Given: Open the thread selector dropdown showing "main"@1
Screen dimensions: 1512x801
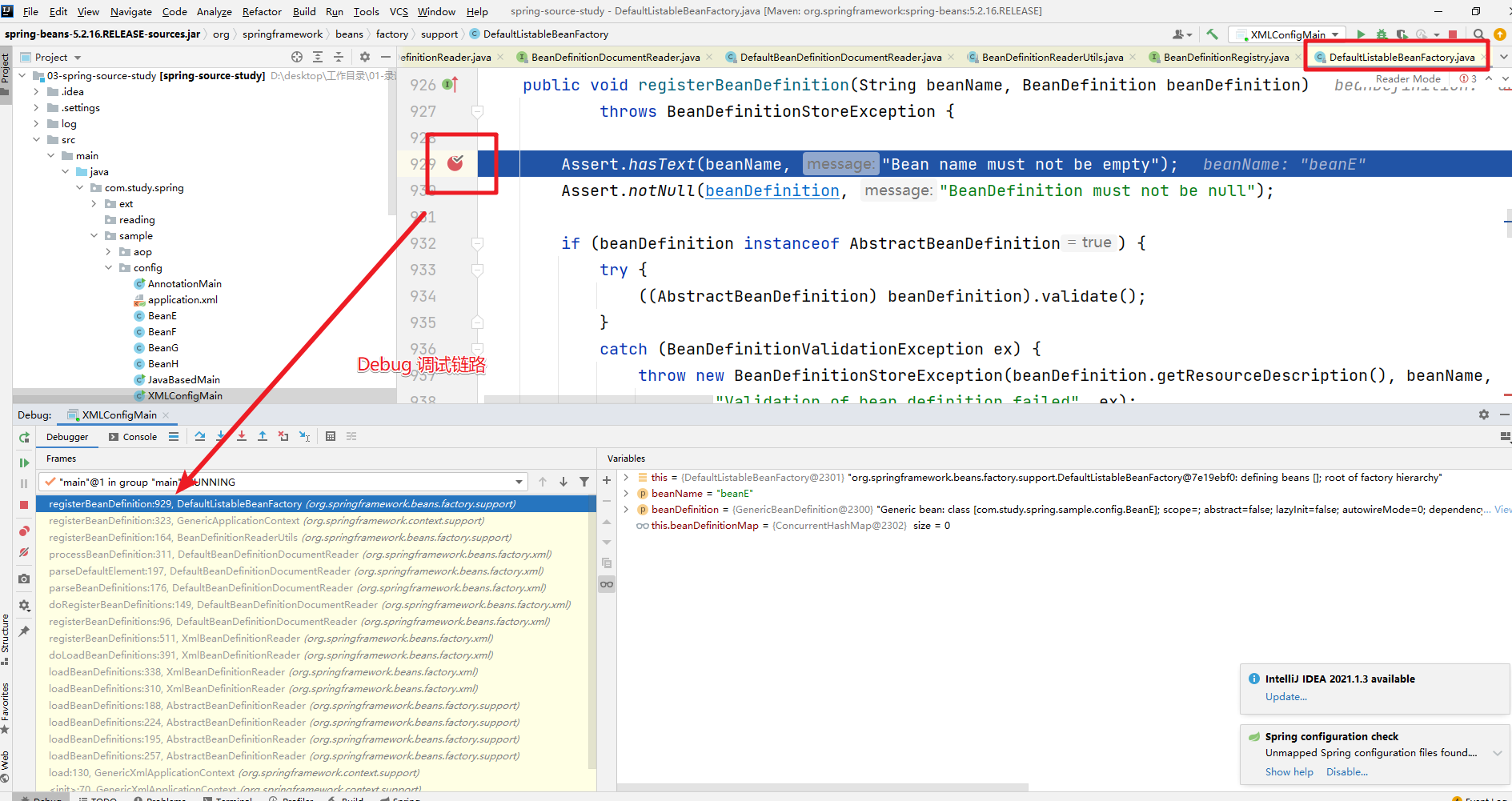Looking at the screenshot, I should [x=285, y=482].
